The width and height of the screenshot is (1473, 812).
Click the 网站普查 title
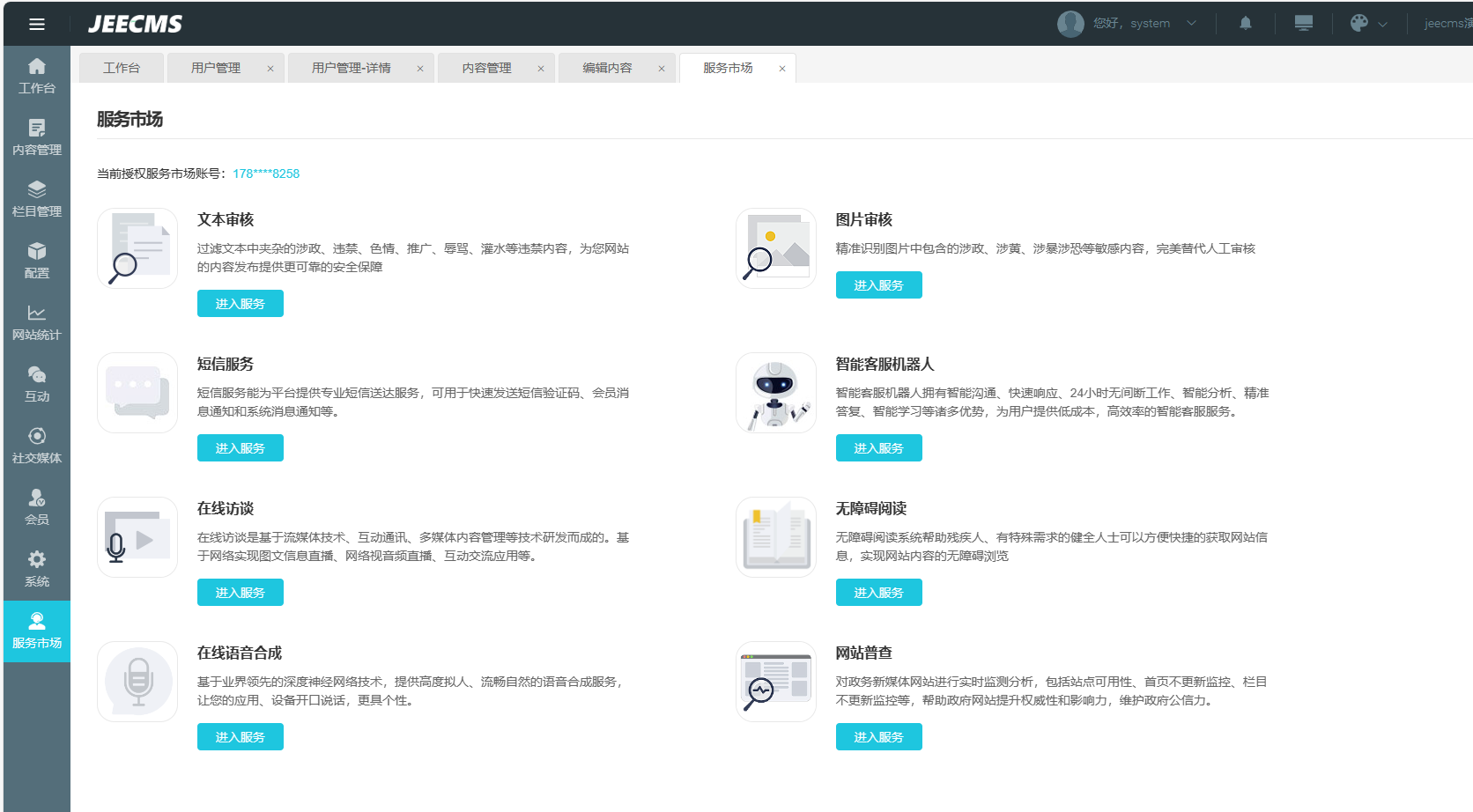[x=864, y=653]
